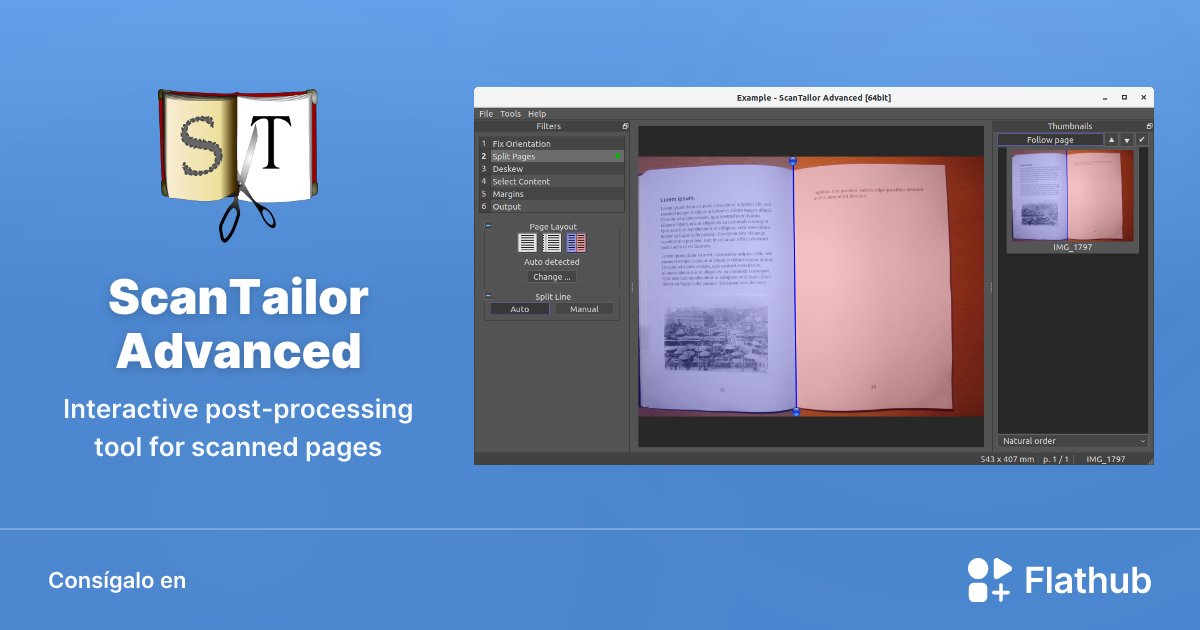Viewport: 1200px width, 630px height.
Task: Select the single page layout icon
Action: (528, 241)
